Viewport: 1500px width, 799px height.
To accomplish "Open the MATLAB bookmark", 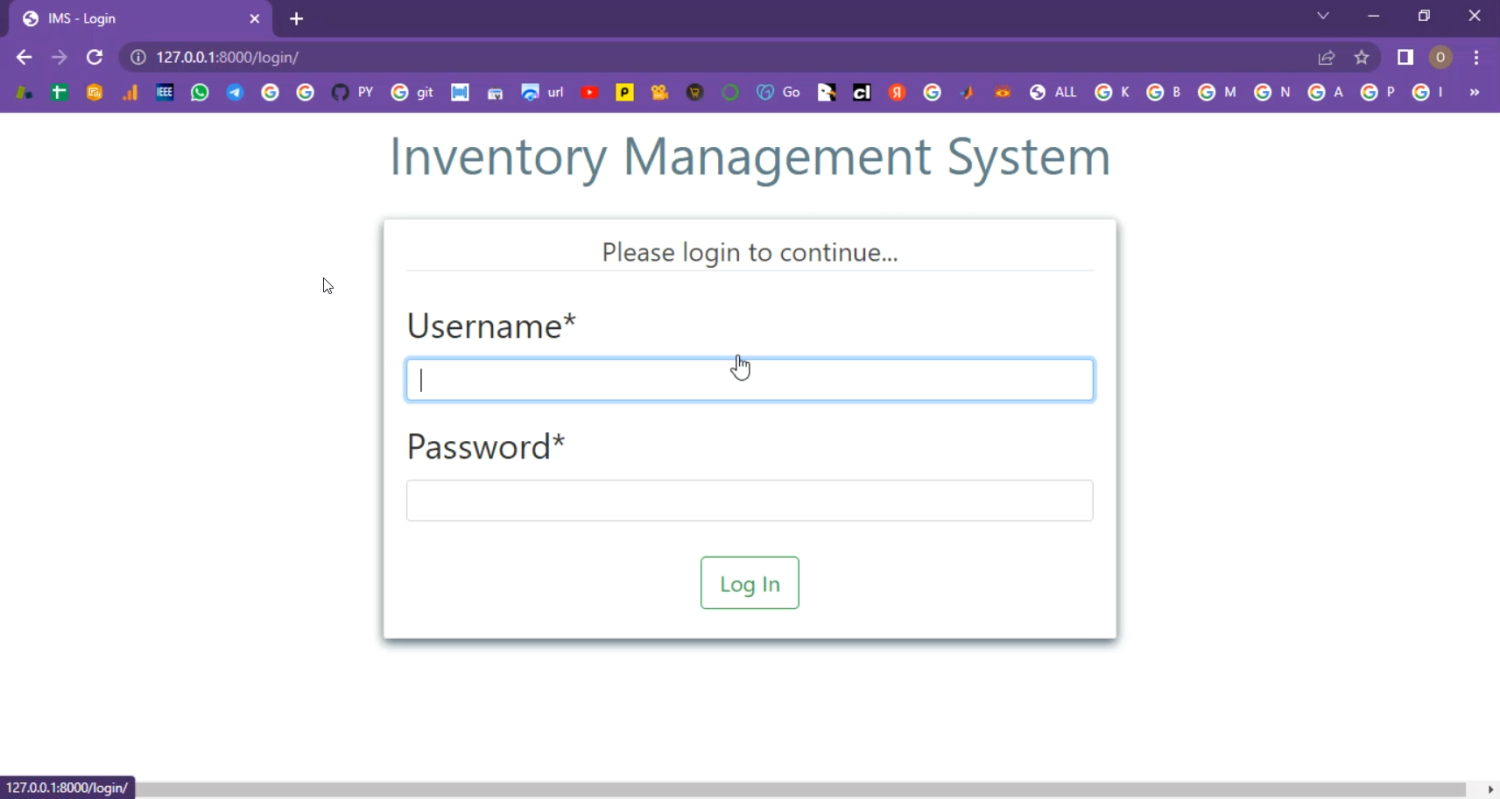I will pyautogui.click(x=967, y=92).
